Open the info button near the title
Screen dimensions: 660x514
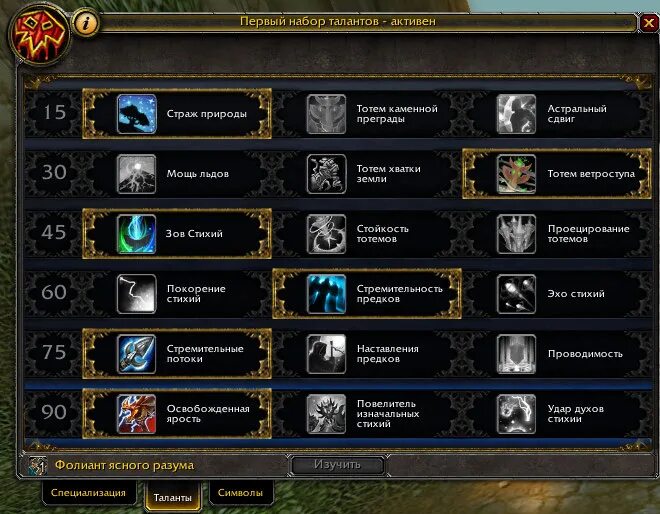(86, 23)
